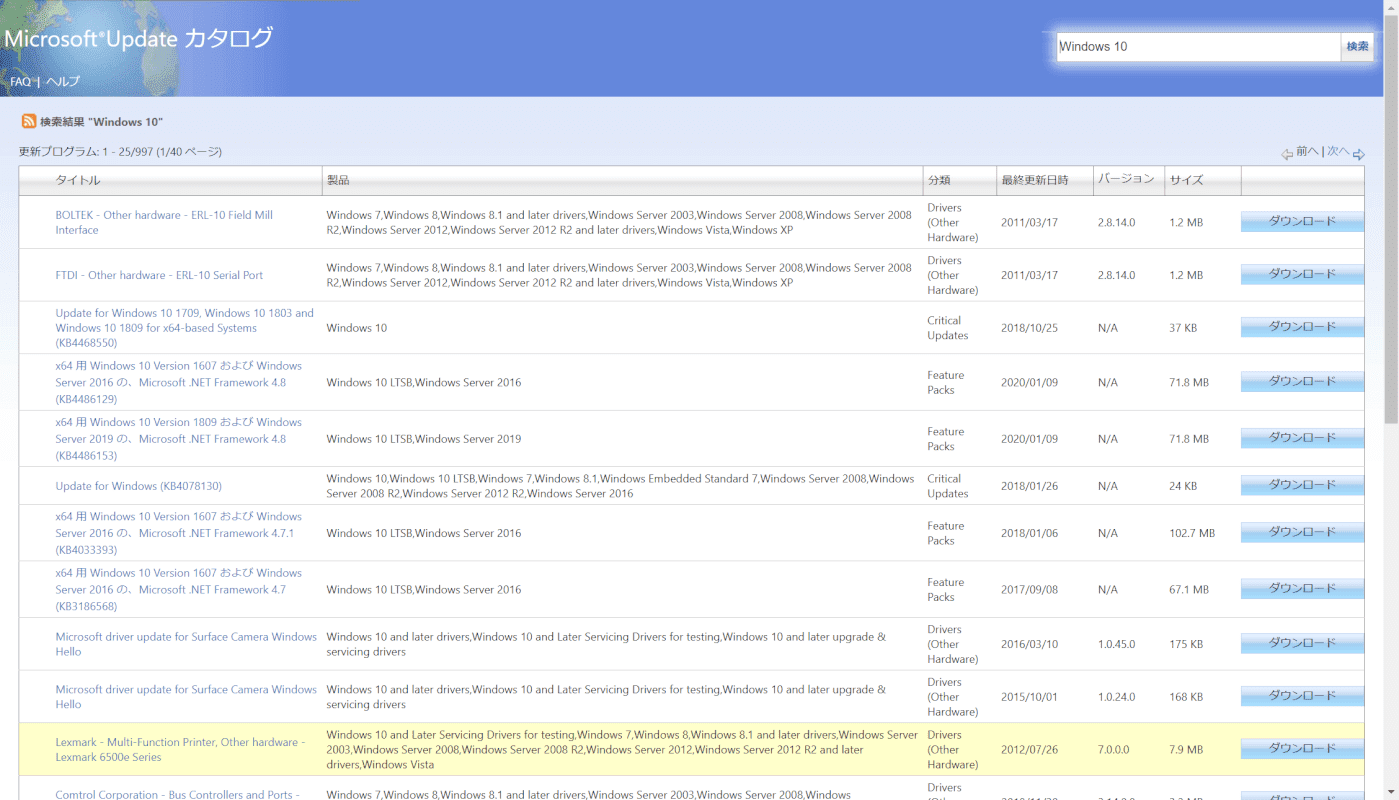1399x800 pixels.
Task: Open Update for Windows (KB4078130) link
Action: [x=139, y=486]
